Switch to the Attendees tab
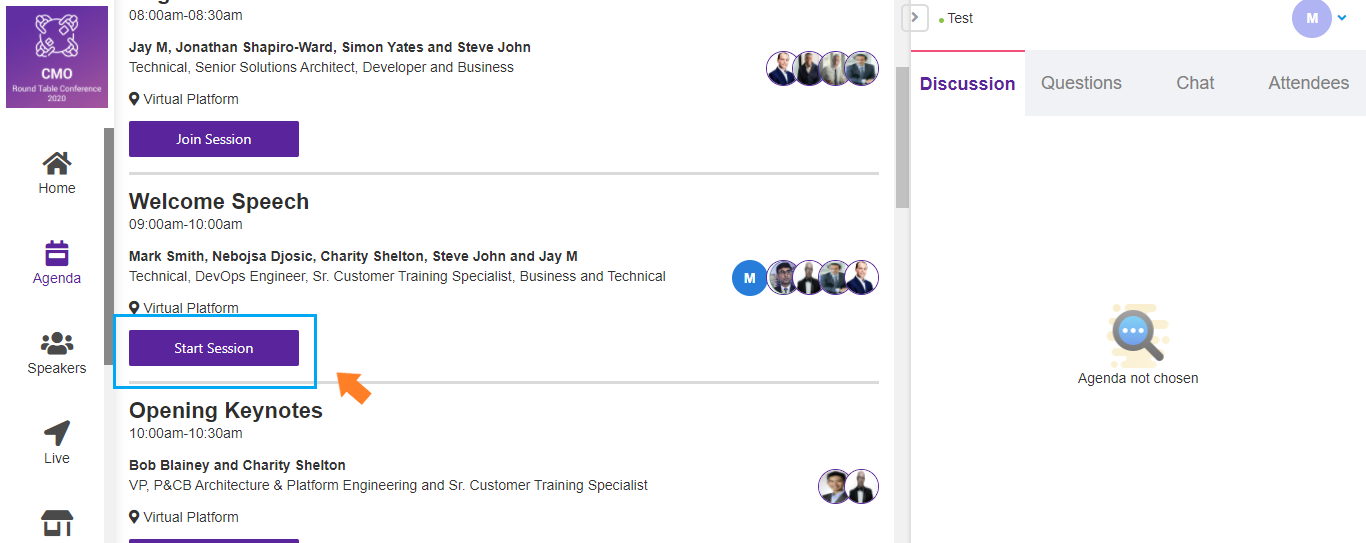Screen dimensions: 1366x543 (1308, 83)
